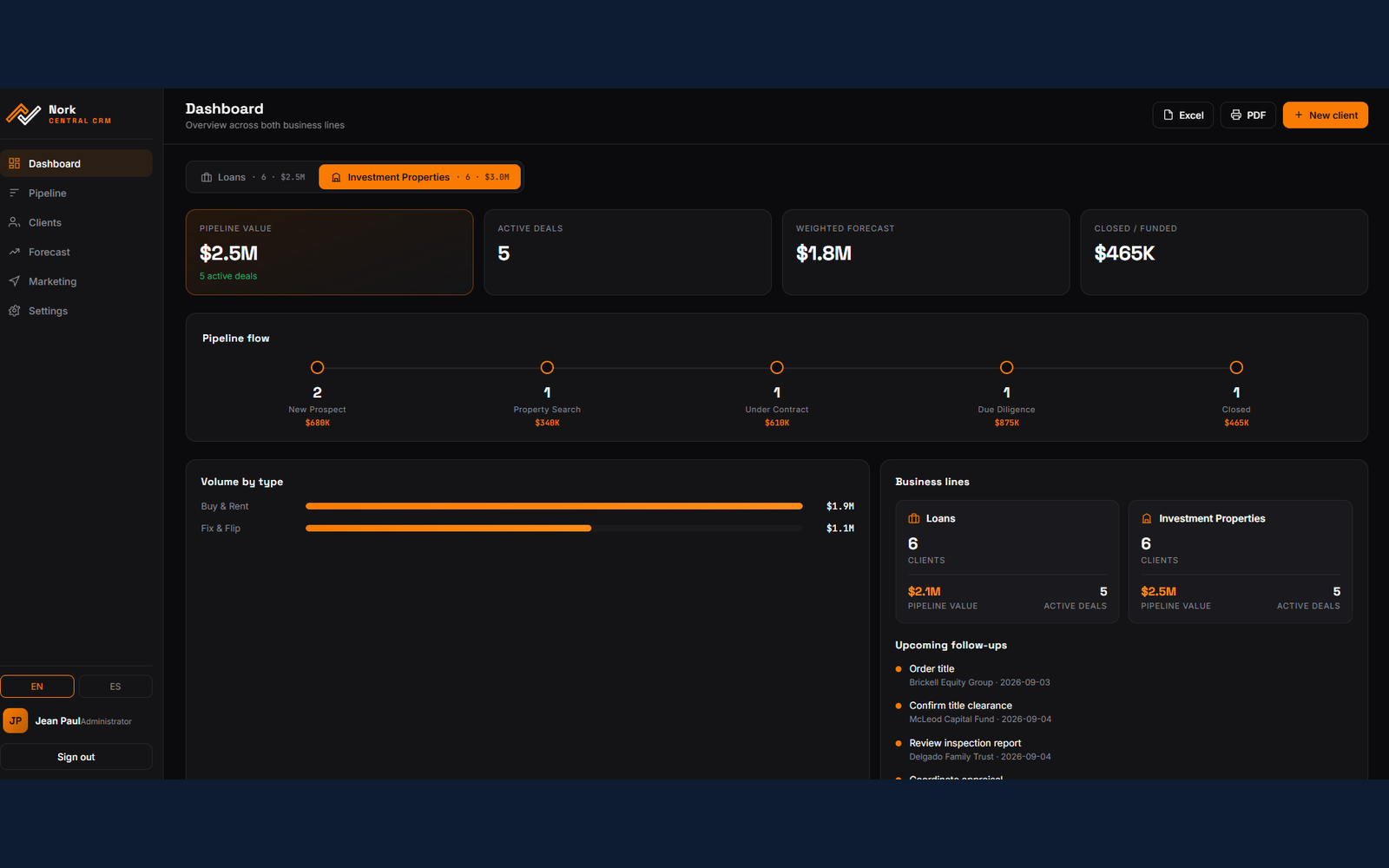This screenshot has width=1389, height=868.
Task: Open the Closed / Funded $465K card
Action: click(1224, 252)
